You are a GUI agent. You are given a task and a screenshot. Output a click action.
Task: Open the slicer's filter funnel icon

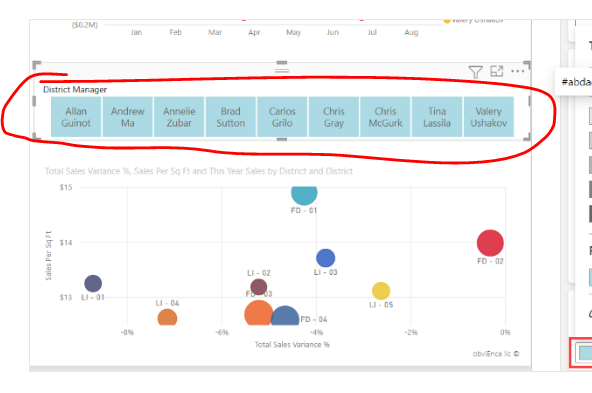(475, 72)
